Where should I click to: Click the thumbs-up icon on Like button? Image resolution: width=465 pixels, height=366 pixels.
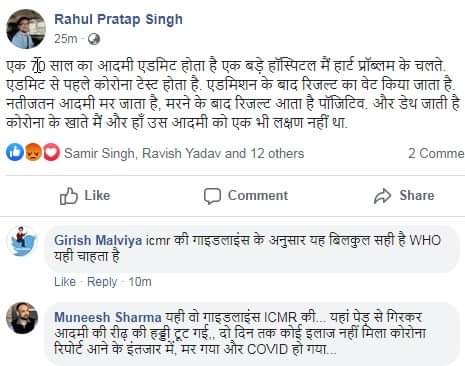click(x=69, y=196)
